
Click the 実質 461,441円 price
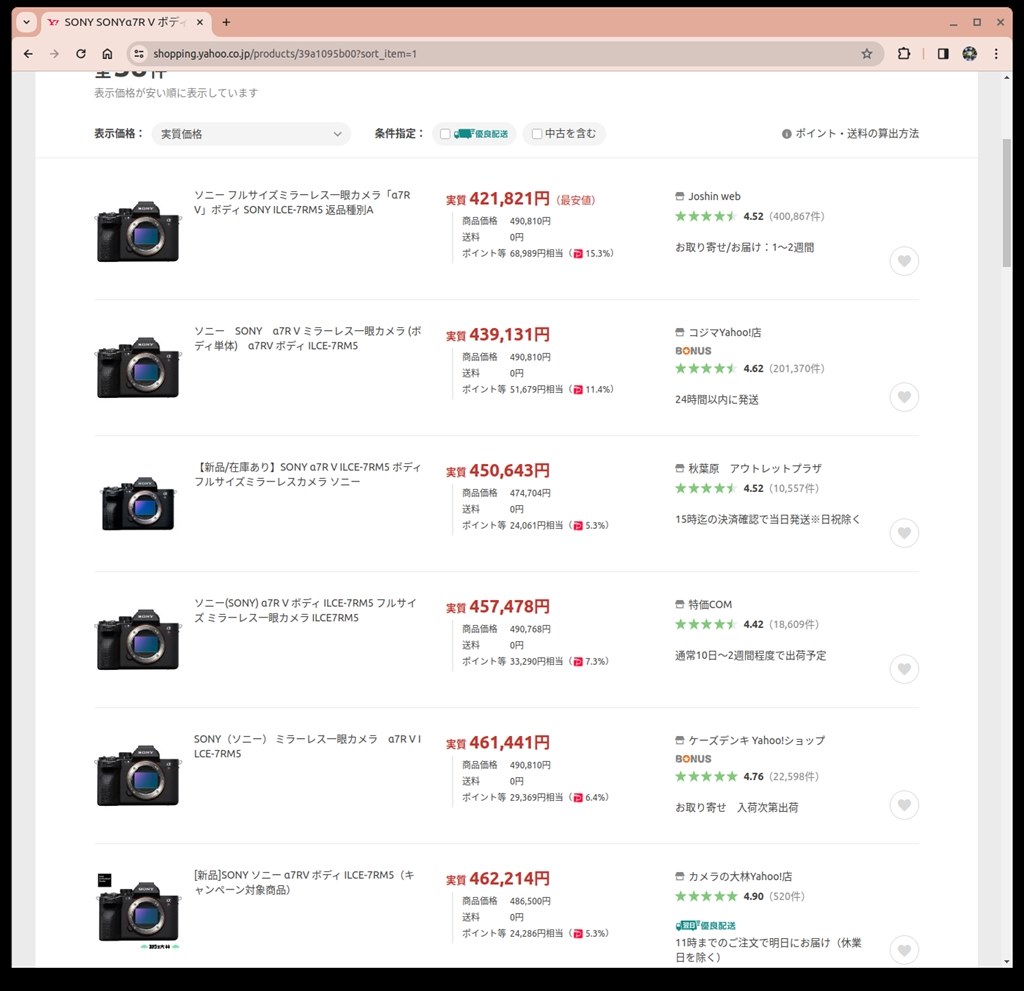pyautogui.click(x=498, y=742)
